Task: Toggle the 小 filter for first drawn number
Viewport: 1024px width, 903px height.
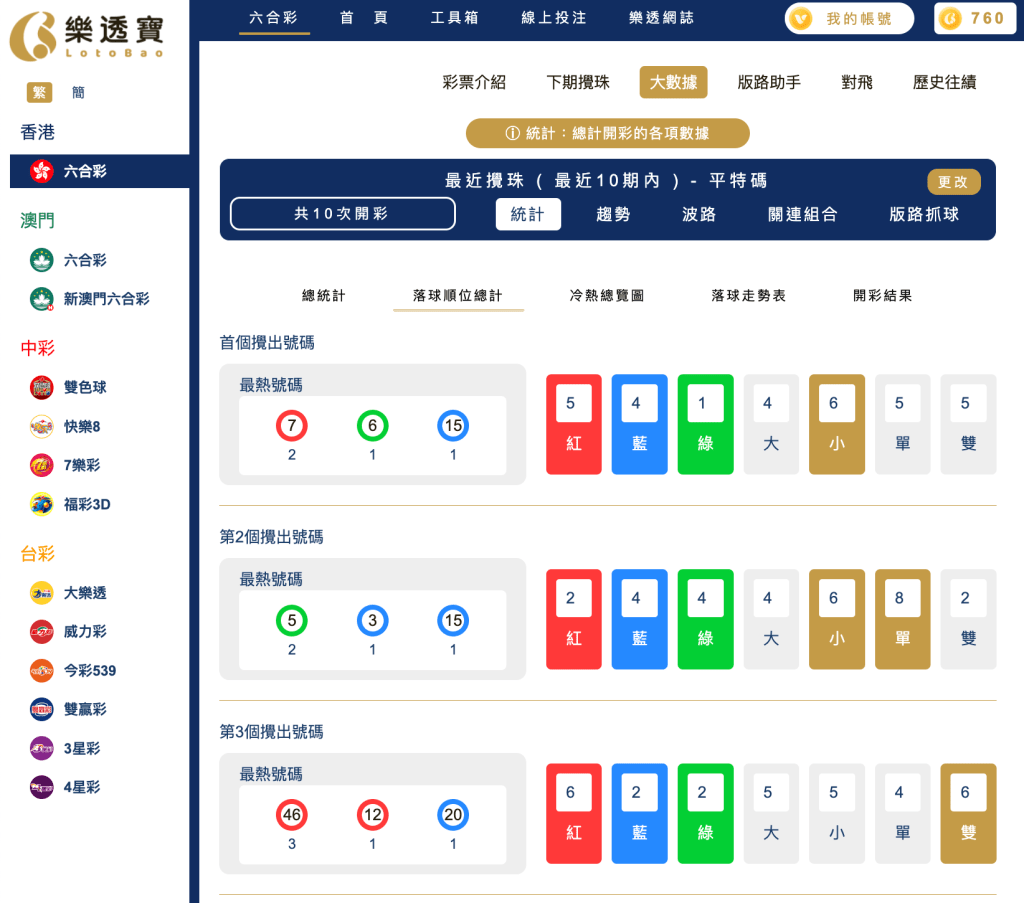Action: pos(836,423)
